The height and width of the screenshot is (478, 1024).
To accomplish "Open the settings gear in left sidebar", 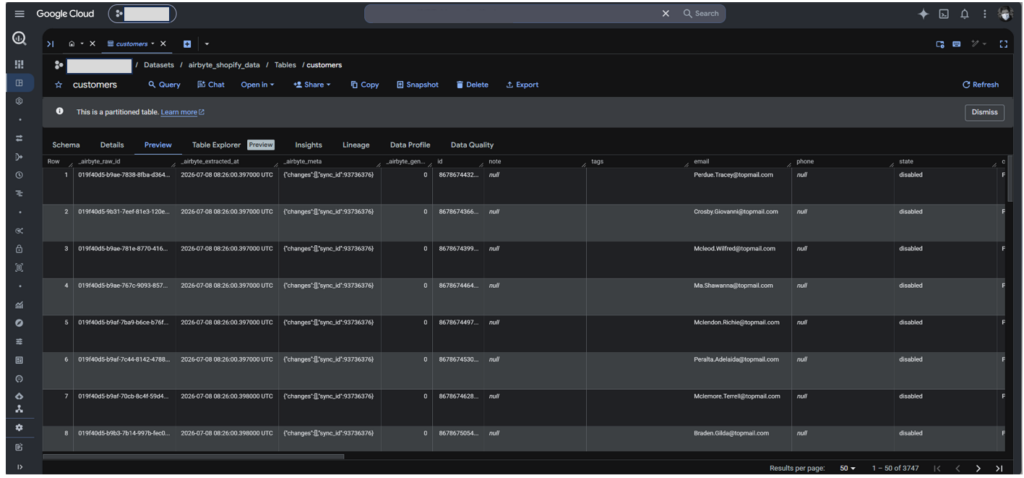I will tap(19, 427).
